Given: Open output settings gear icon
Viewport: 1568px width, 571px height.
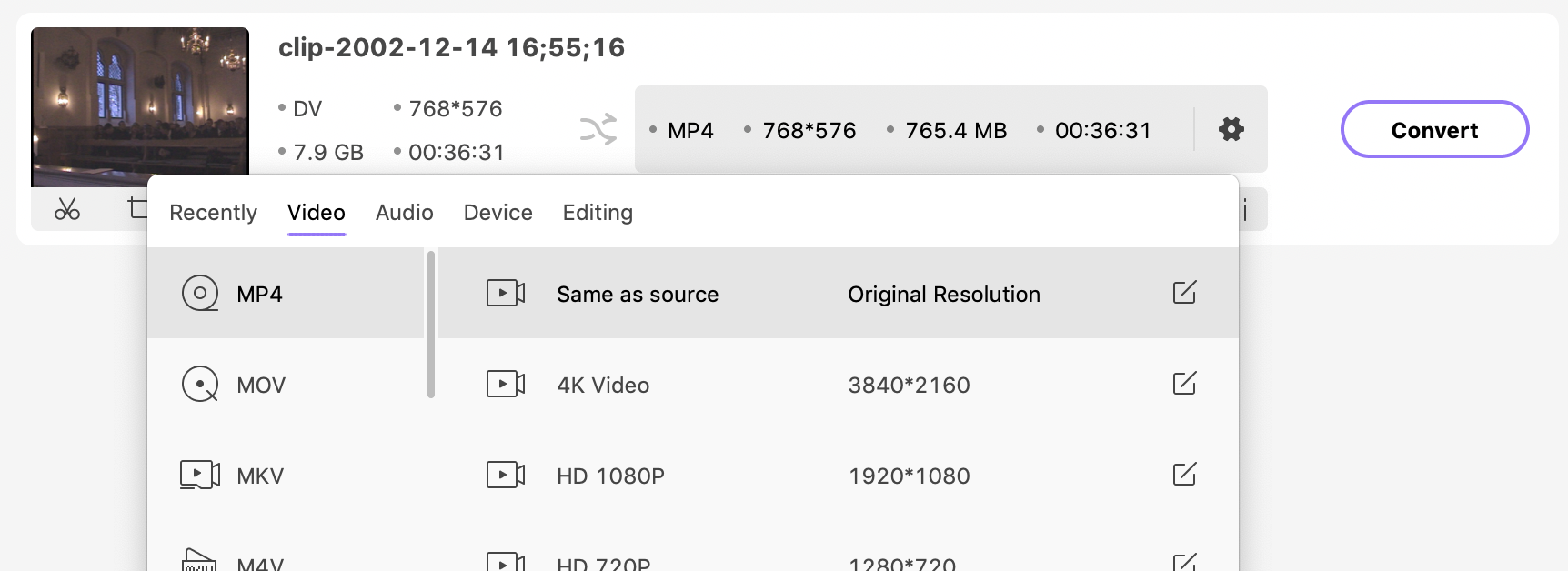Looking at the screenshot, I should point(1231,129).
